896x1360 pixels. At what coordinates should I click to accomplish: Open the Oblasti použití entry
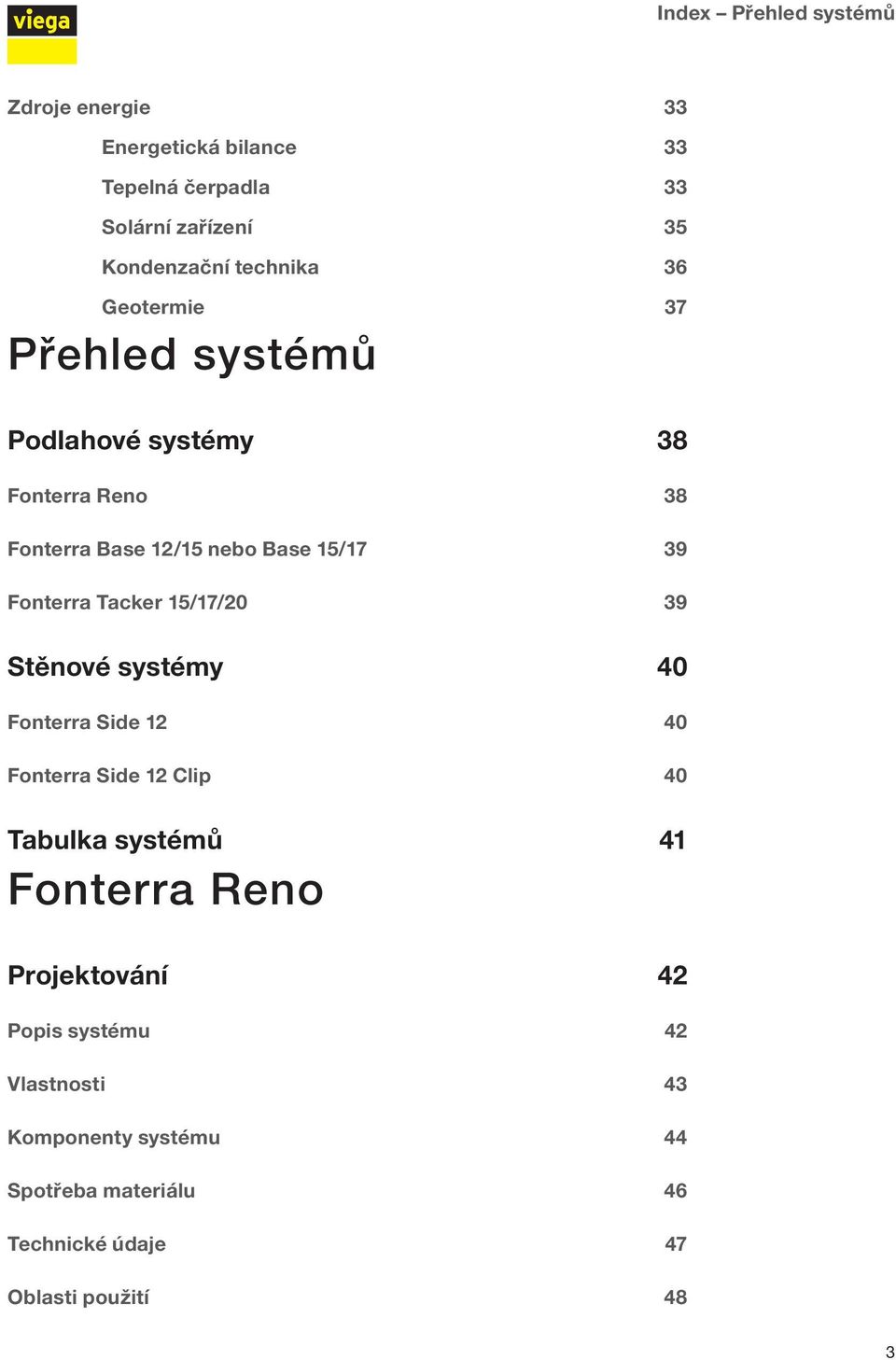pos(78,1297)
